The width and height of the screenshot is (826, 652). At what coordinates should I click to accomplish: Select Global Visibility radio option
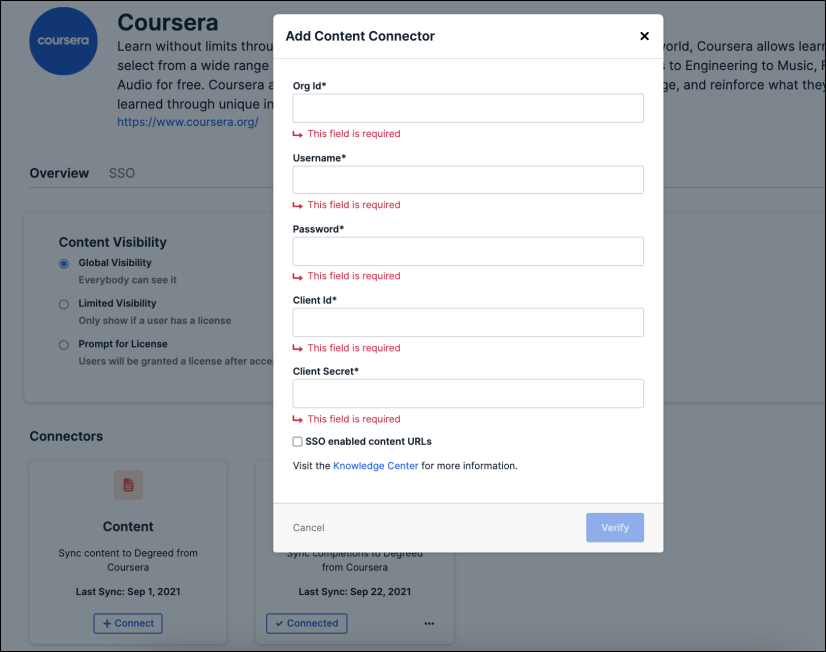pyautogui.click(x=64, y=263)
